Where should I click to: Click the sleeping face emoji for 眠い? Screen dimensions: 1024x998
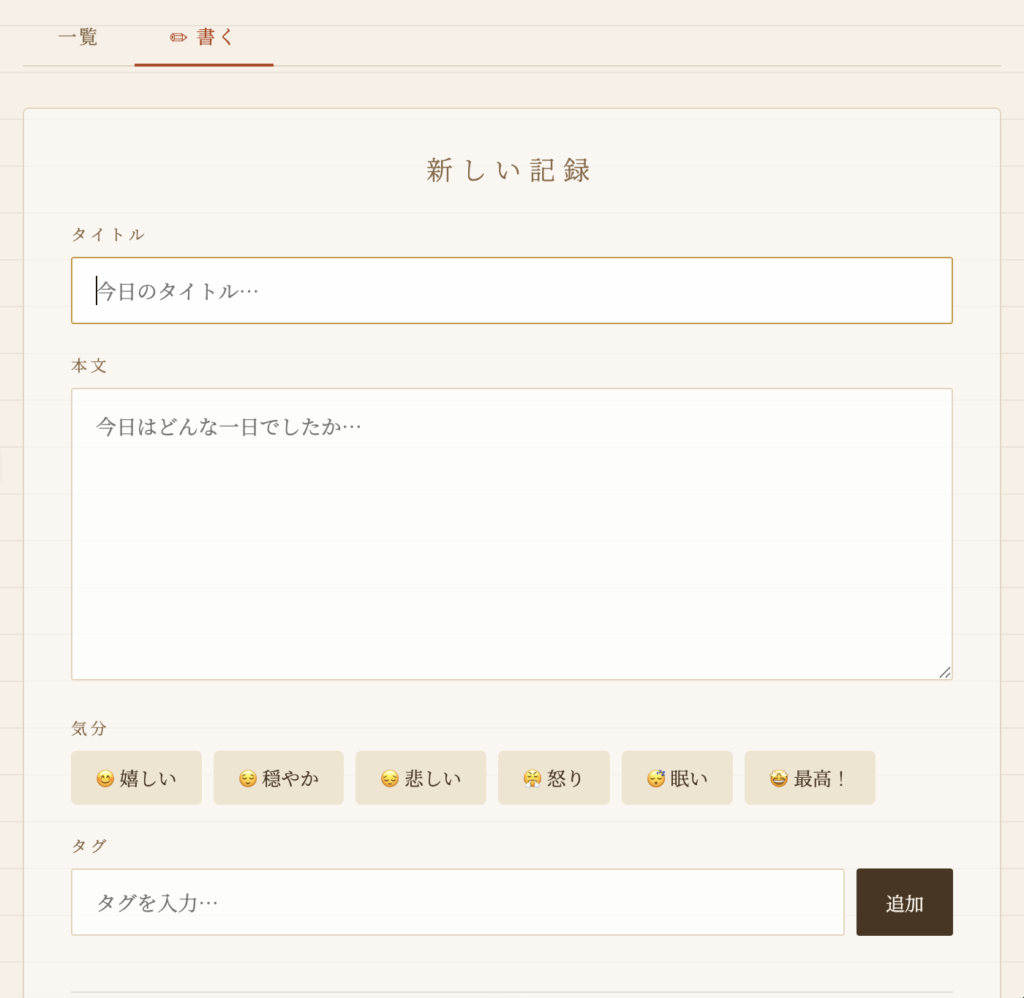[x=655, y=779]
